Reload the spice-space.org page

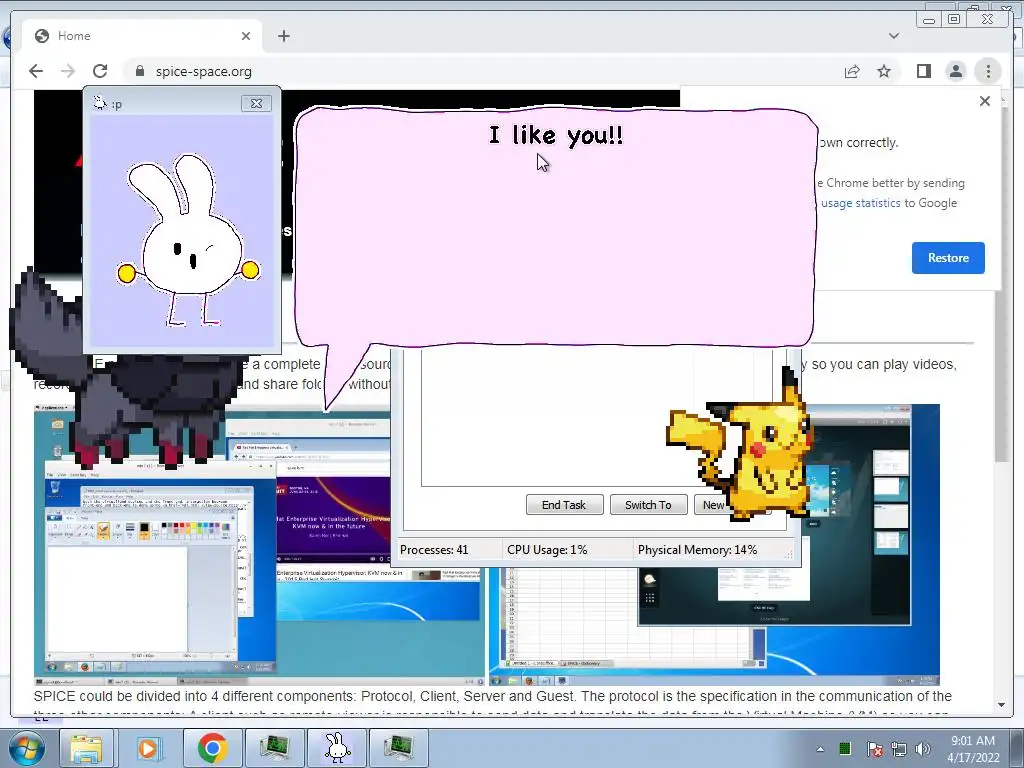coord(100,71)
